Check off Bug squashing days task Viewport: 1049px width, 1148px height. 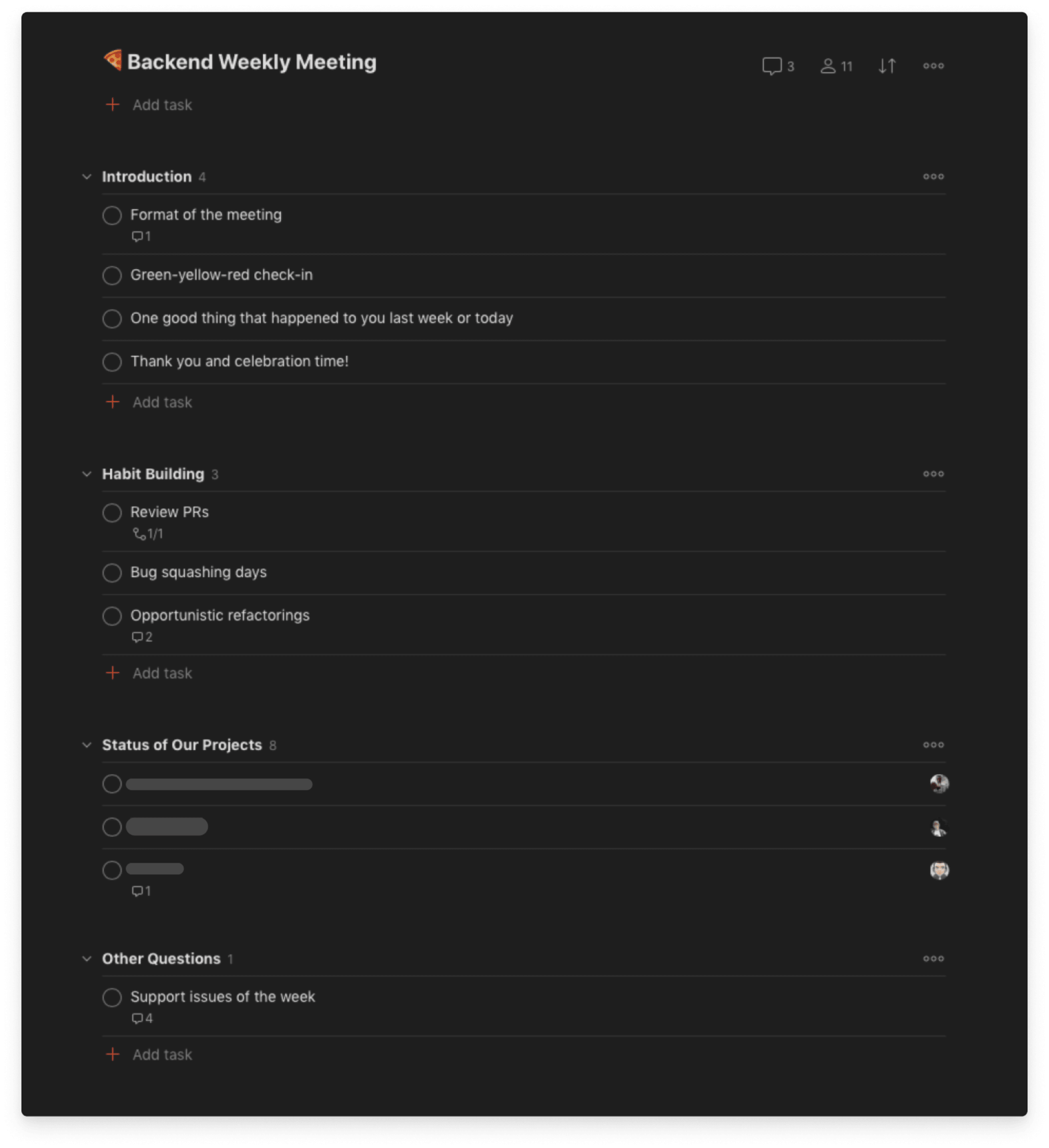[112, 573]
